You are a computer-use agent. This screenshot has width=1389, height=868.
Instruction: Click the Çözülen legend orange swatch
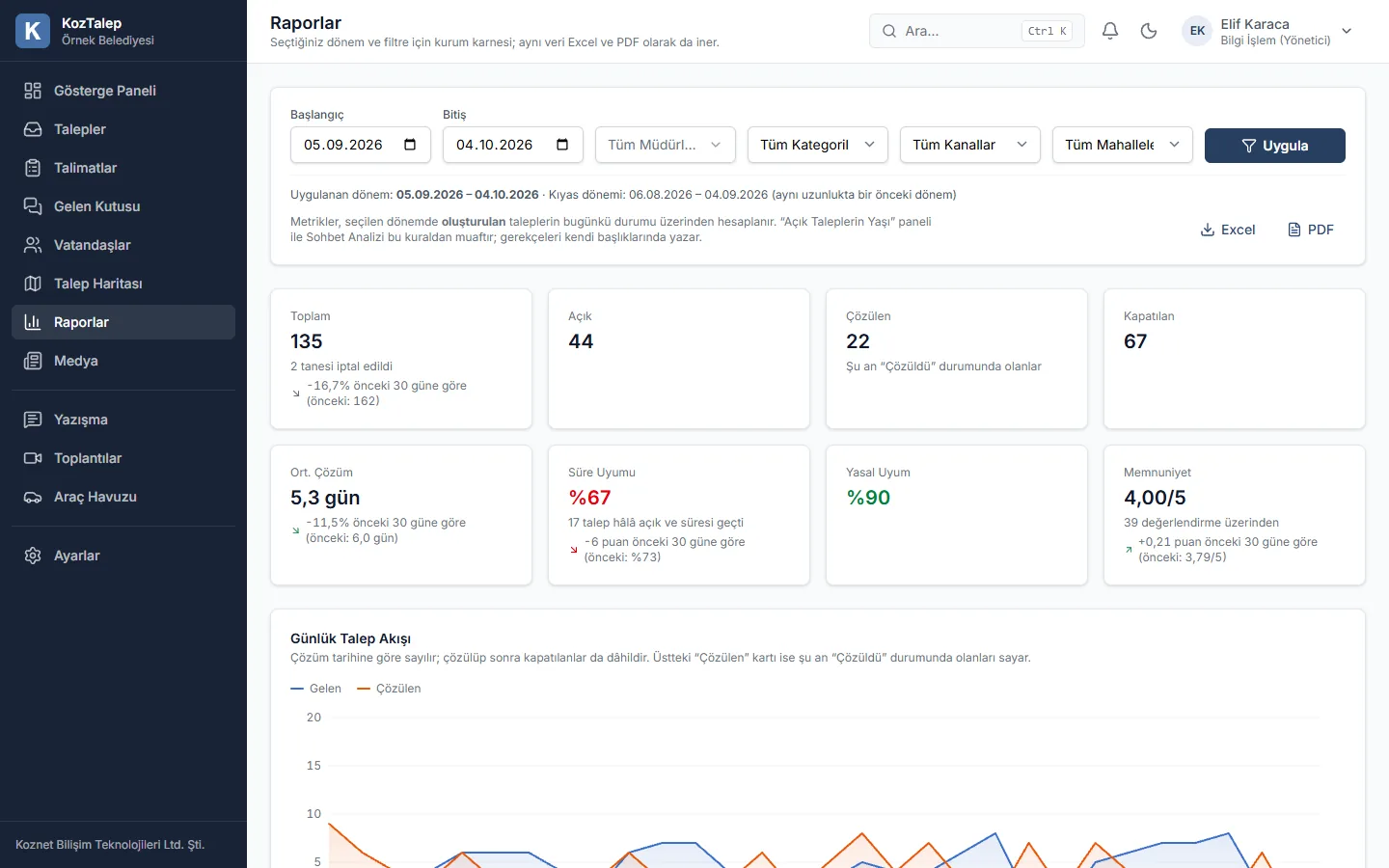point(364,689)
